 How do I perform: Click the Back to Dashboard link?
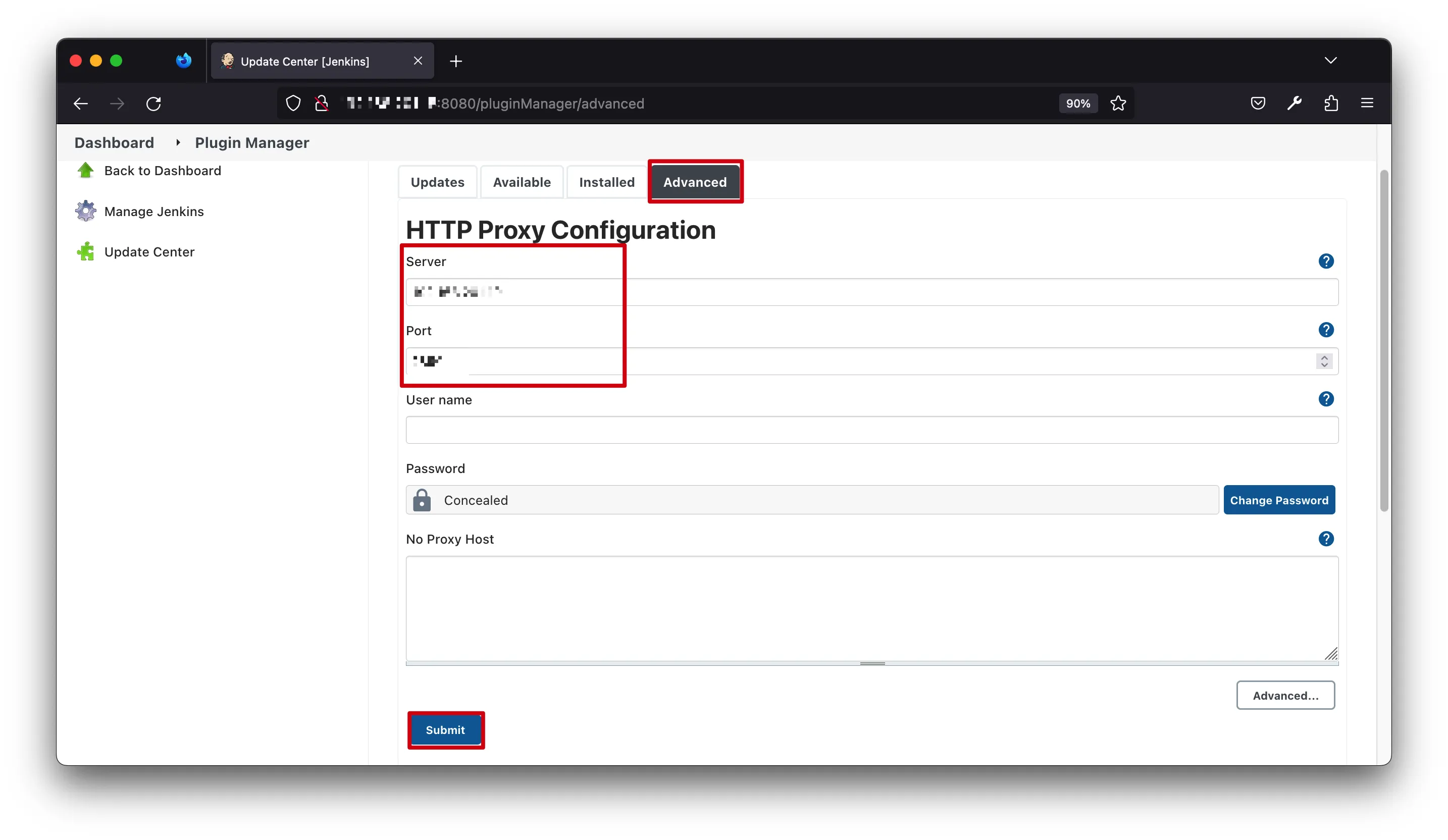pyautogui.click(x=163, y=171)
